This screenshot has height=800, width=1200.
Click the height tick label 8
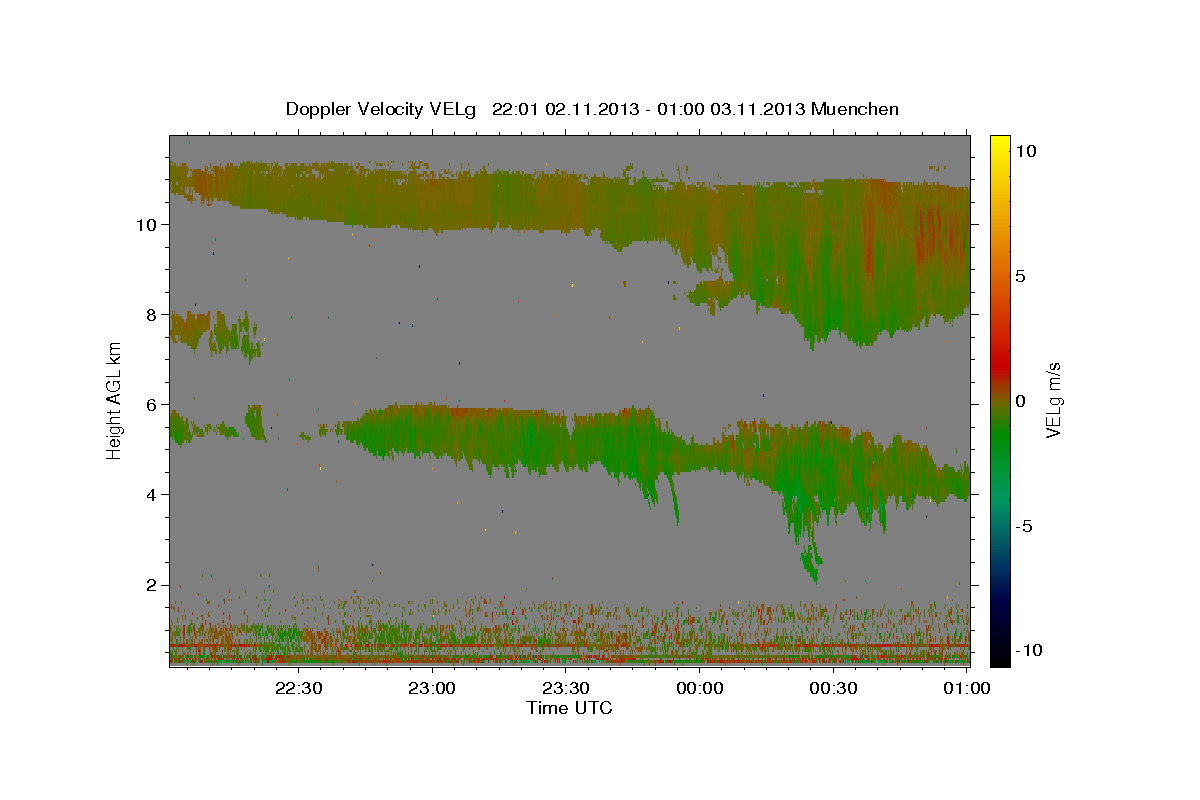pos(152,315)
